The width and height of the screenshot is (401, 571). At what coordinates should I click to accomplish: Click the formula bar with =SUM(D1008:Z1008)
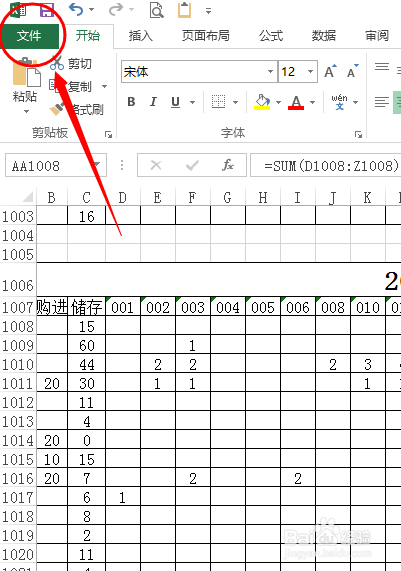click(x=326, y=166)
